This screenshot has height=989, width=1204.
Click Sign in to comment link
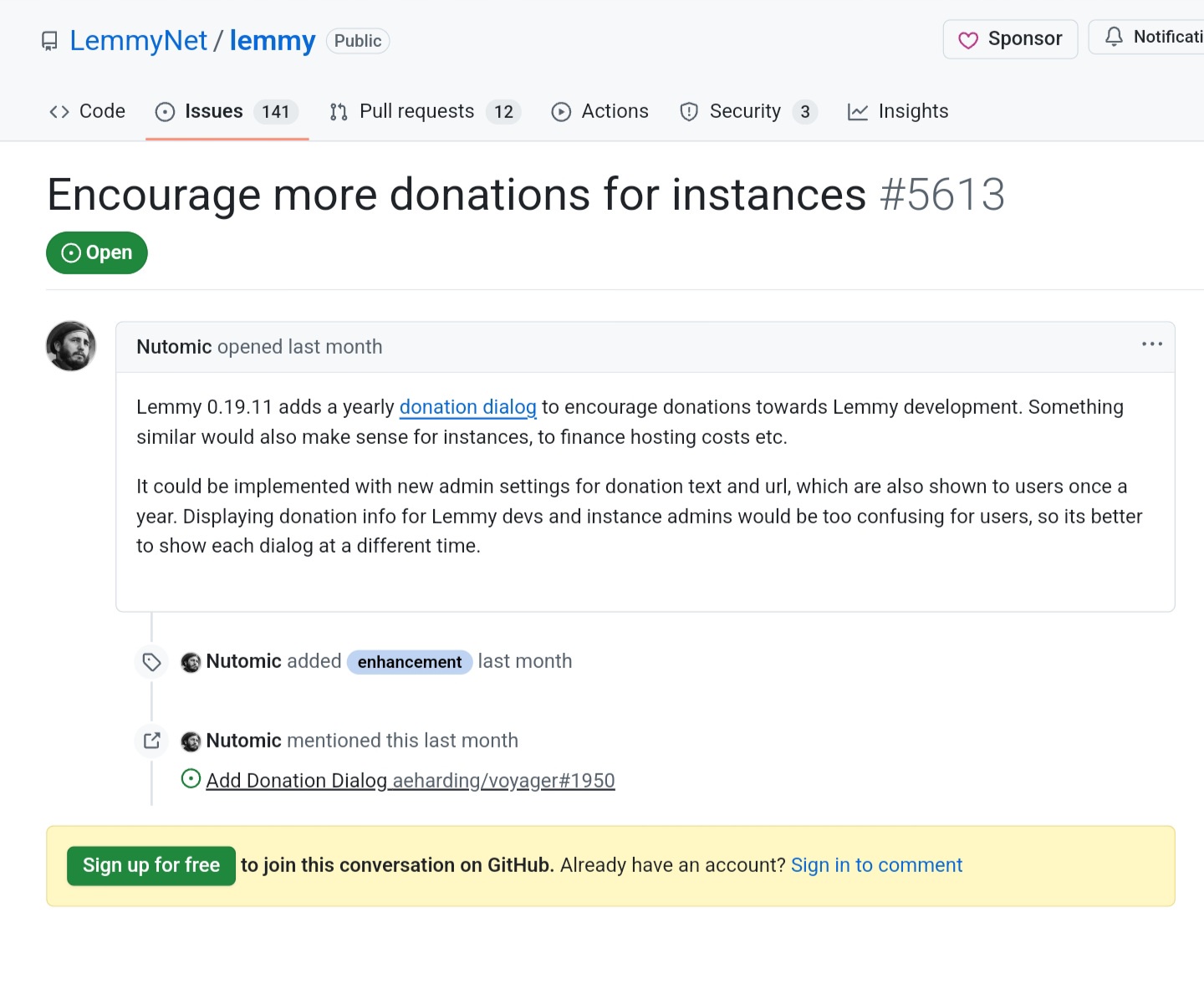(x=877, y=865)
